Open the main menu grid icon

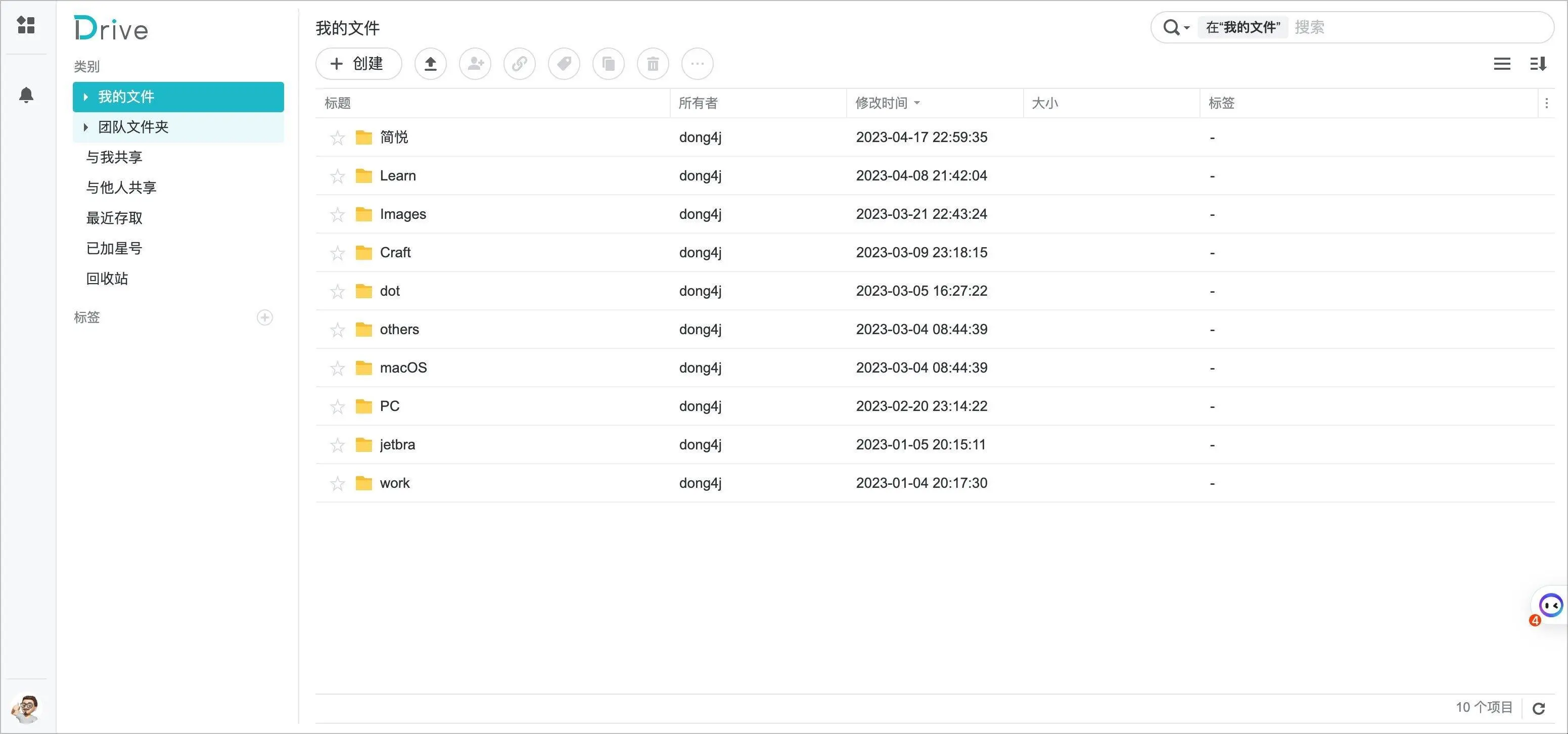click(26, 25)
